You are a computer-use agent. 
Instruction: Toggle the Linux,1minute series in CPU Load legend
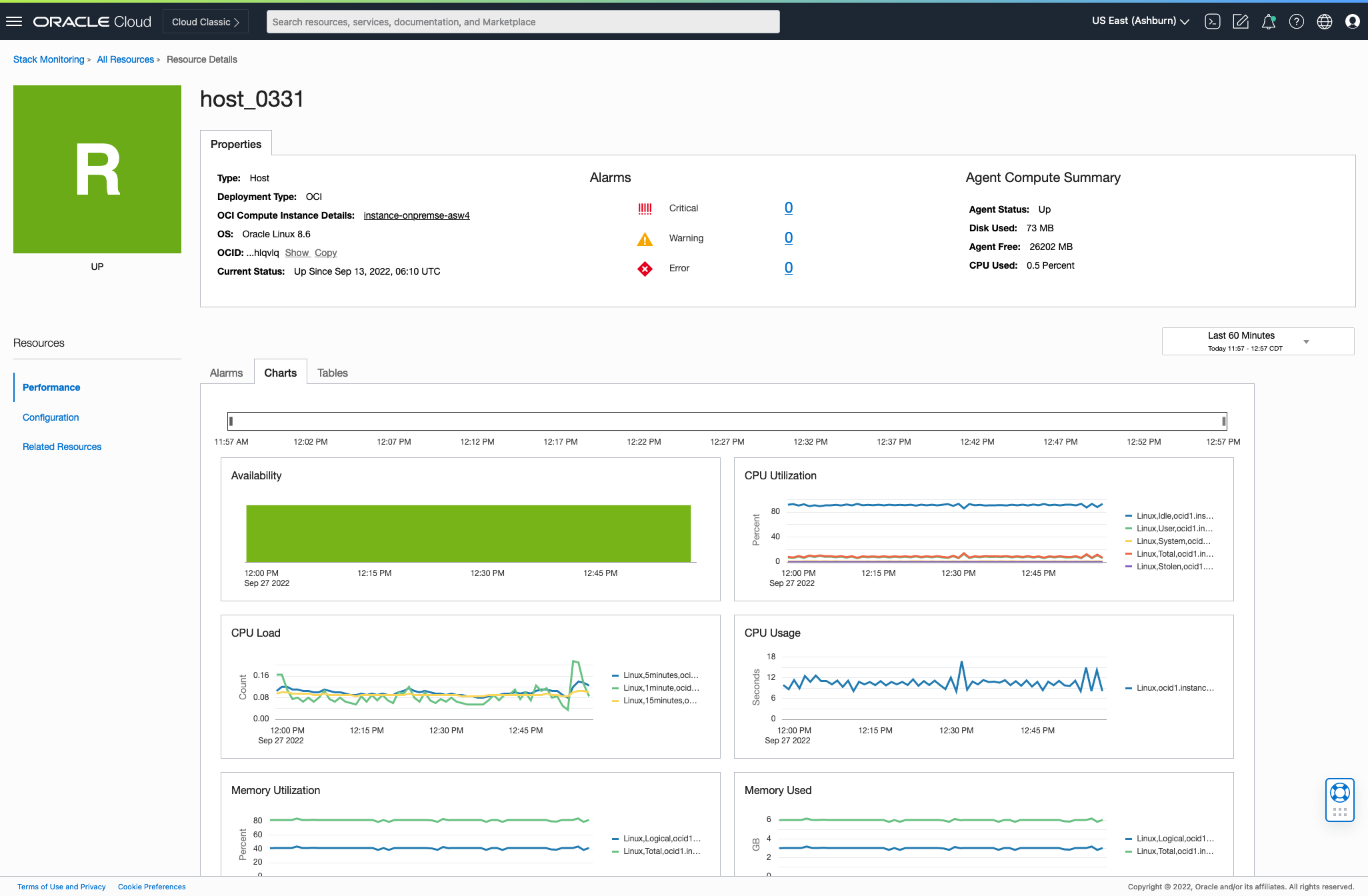[660, 688]
